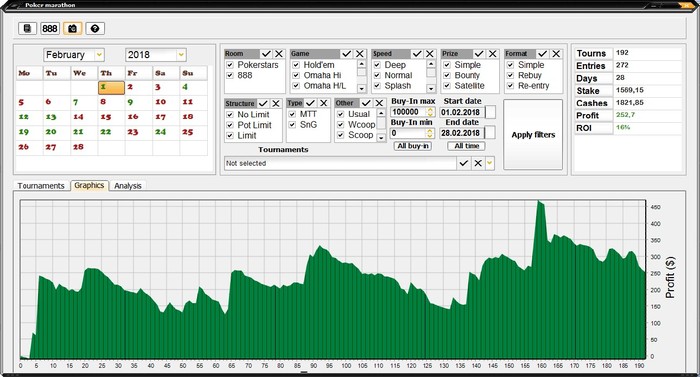Take a screenshot with camera icon
700x377 pixels.
(x=72, y=29)
